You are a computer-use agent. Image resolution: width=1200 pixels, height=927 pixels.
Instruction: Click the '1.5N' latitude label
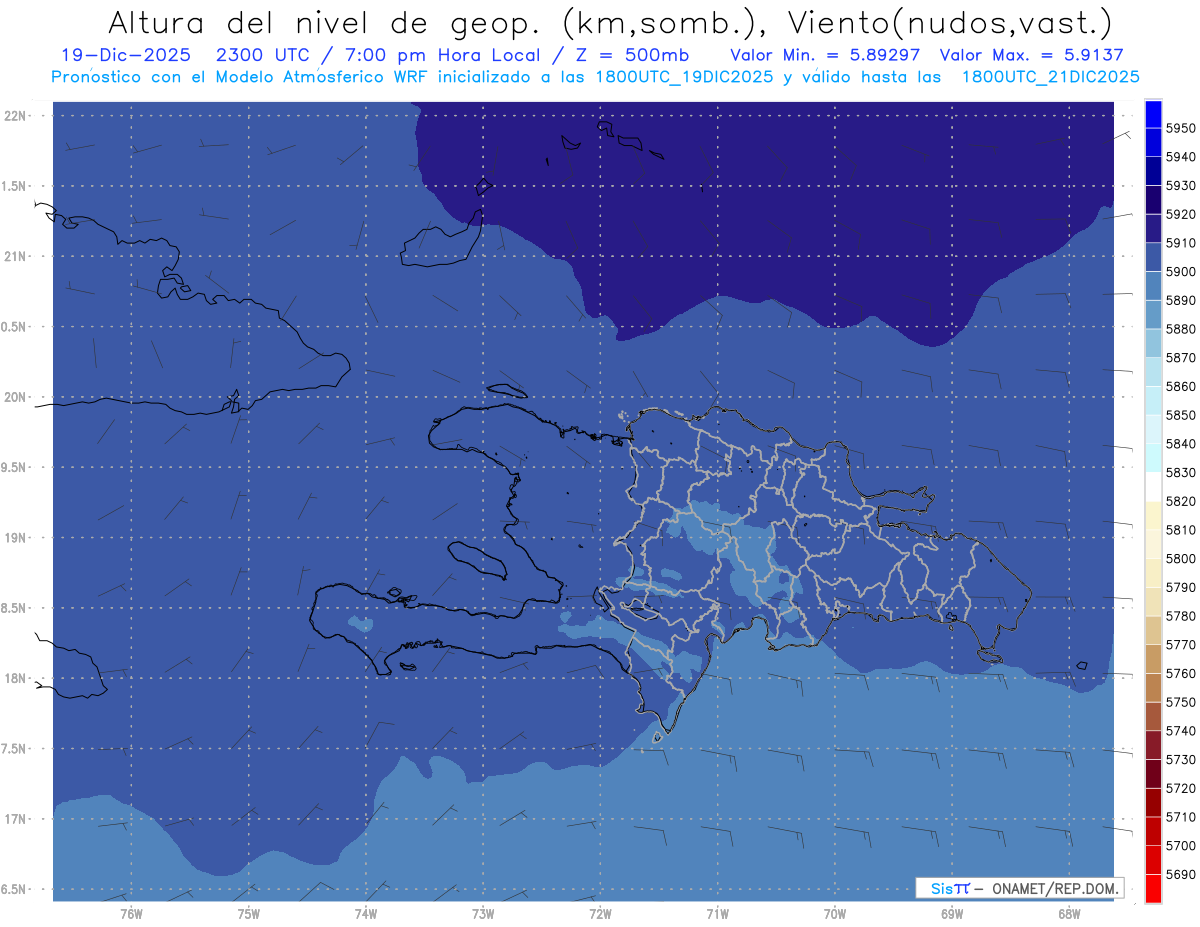point(15,186)
